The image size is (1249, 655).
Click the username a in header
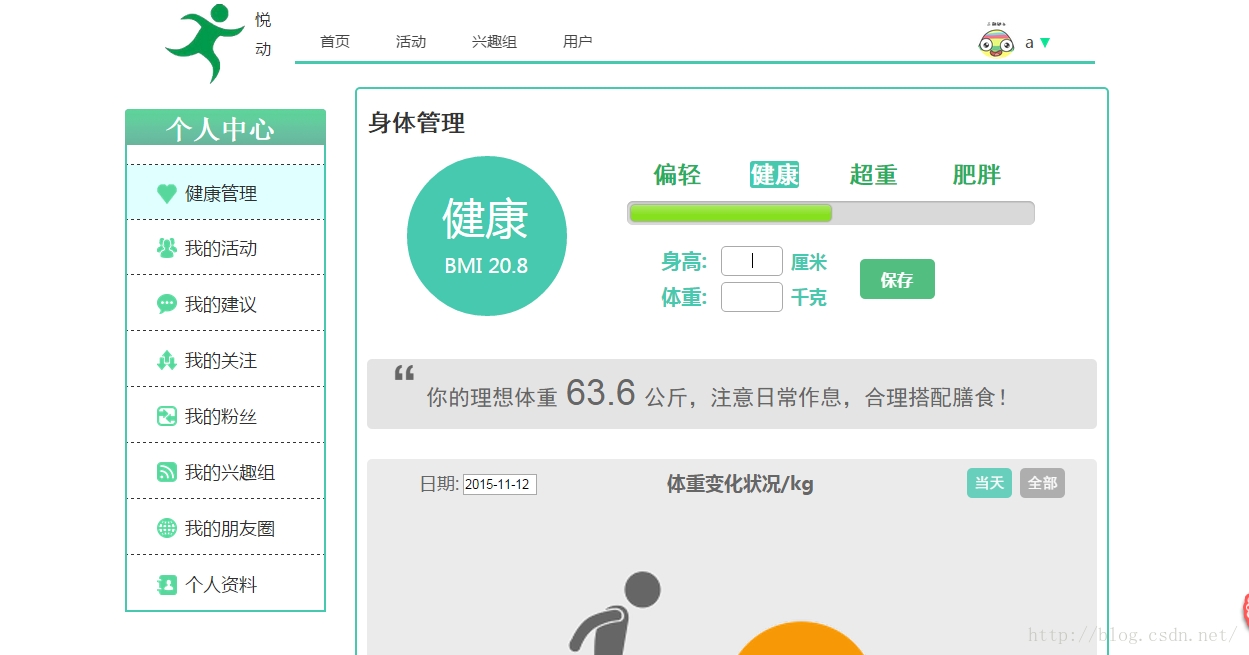tap(1029, 43)
